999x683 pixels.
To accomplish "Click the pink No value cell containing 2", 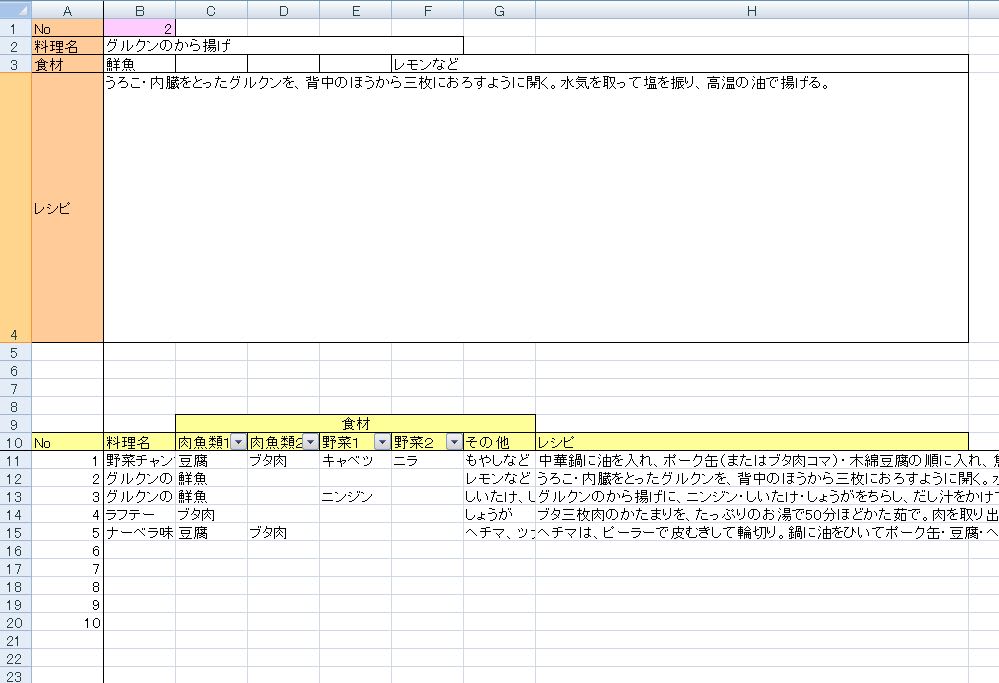I will coord(139,28).
